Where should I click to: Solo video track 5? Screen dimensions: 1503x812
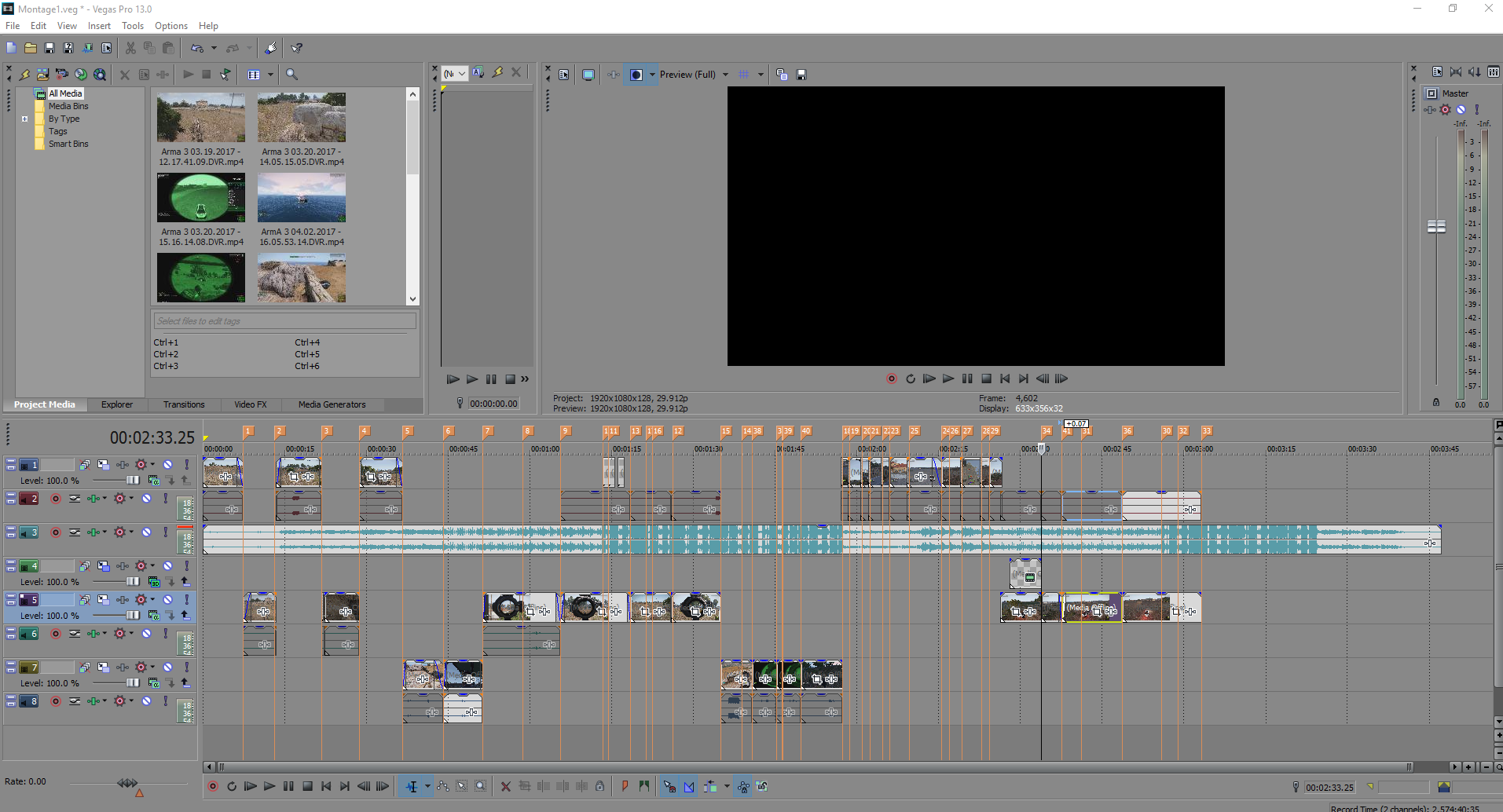click(x=187, y=600)
